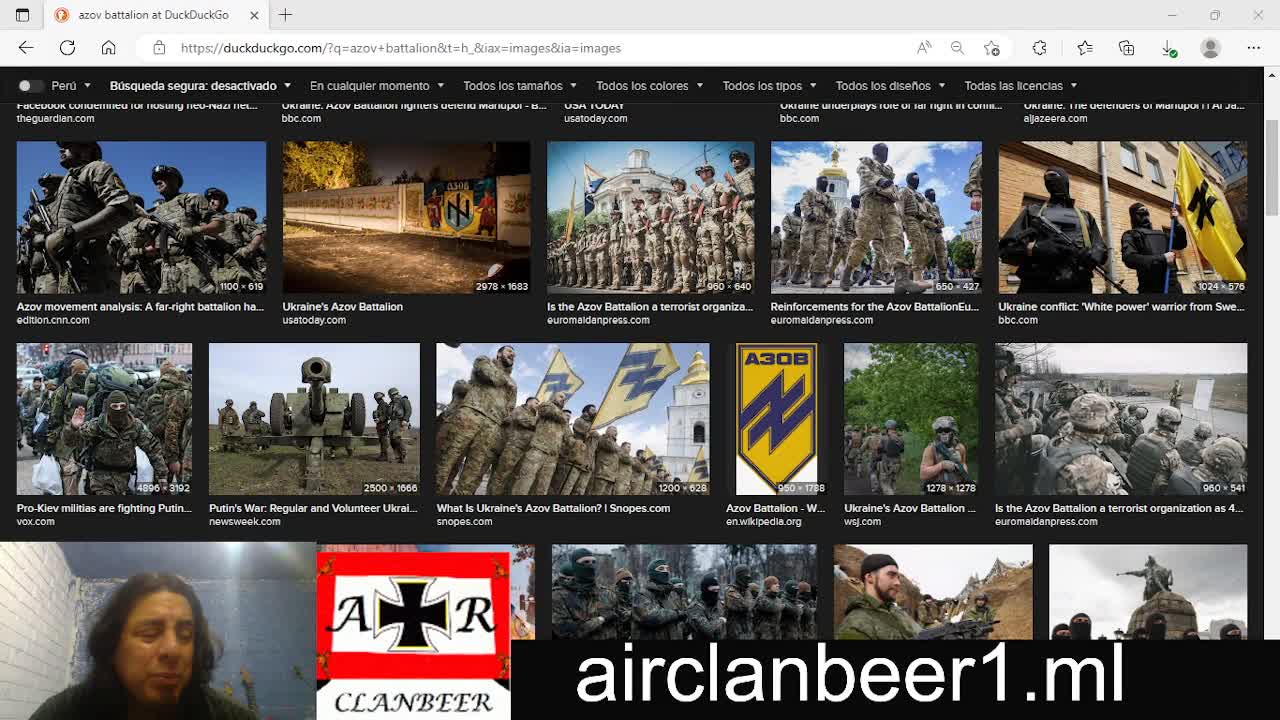The width and height of the screenshot is (1280, 720).
Task: Open Búsqueda segura: desactivado dropdown
Action: pos(200,86)
